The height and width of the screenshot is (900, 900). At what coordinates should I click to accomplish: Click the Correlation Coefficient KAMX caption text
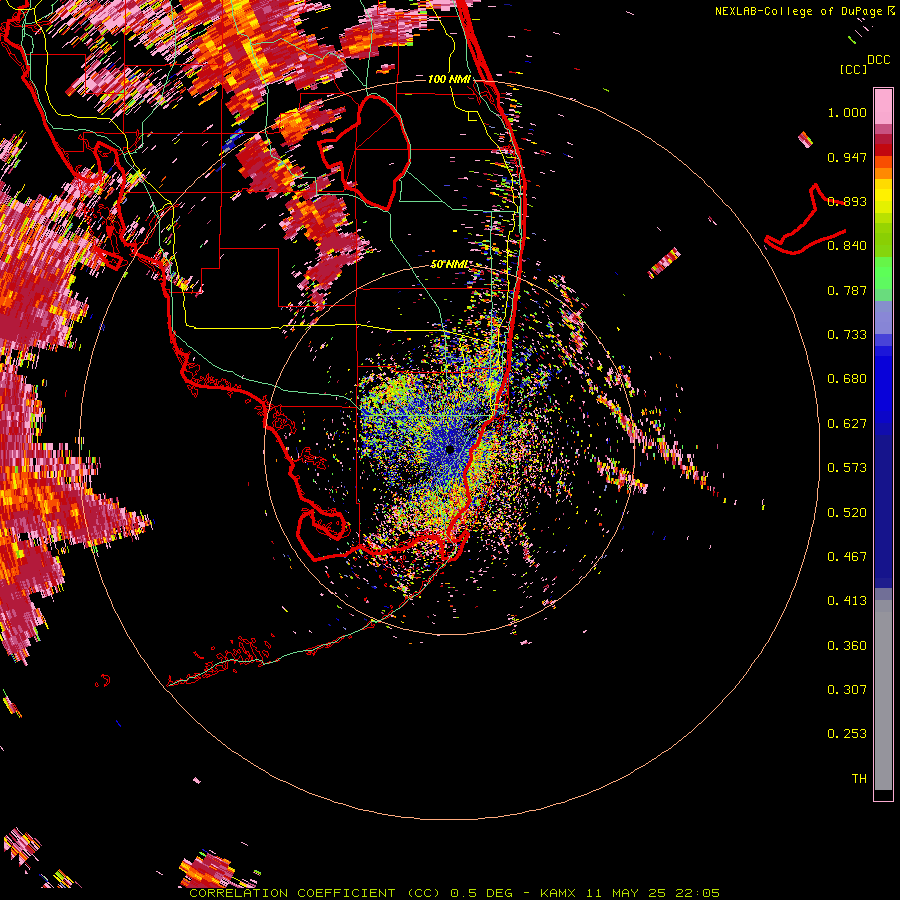(x=454, y=893)
